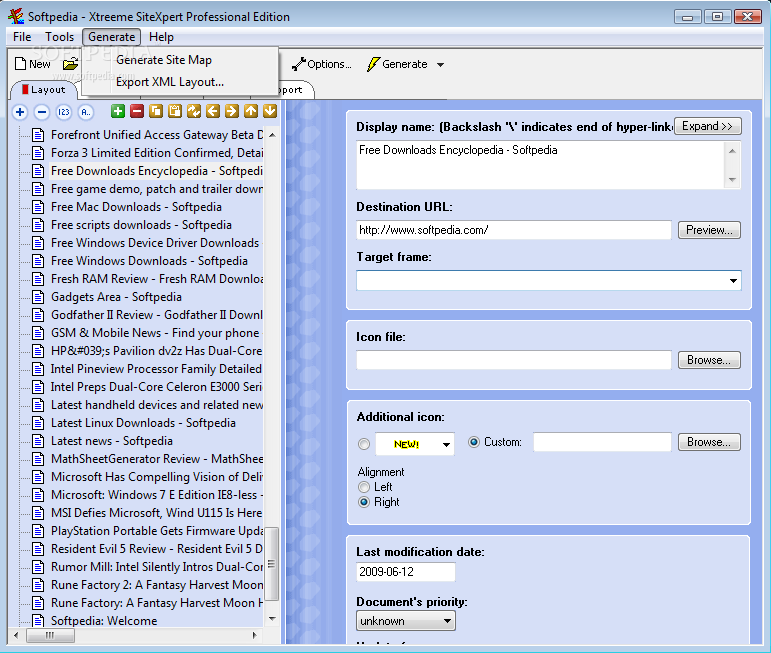
Task: Click the Display name text area
Action: 541,165
